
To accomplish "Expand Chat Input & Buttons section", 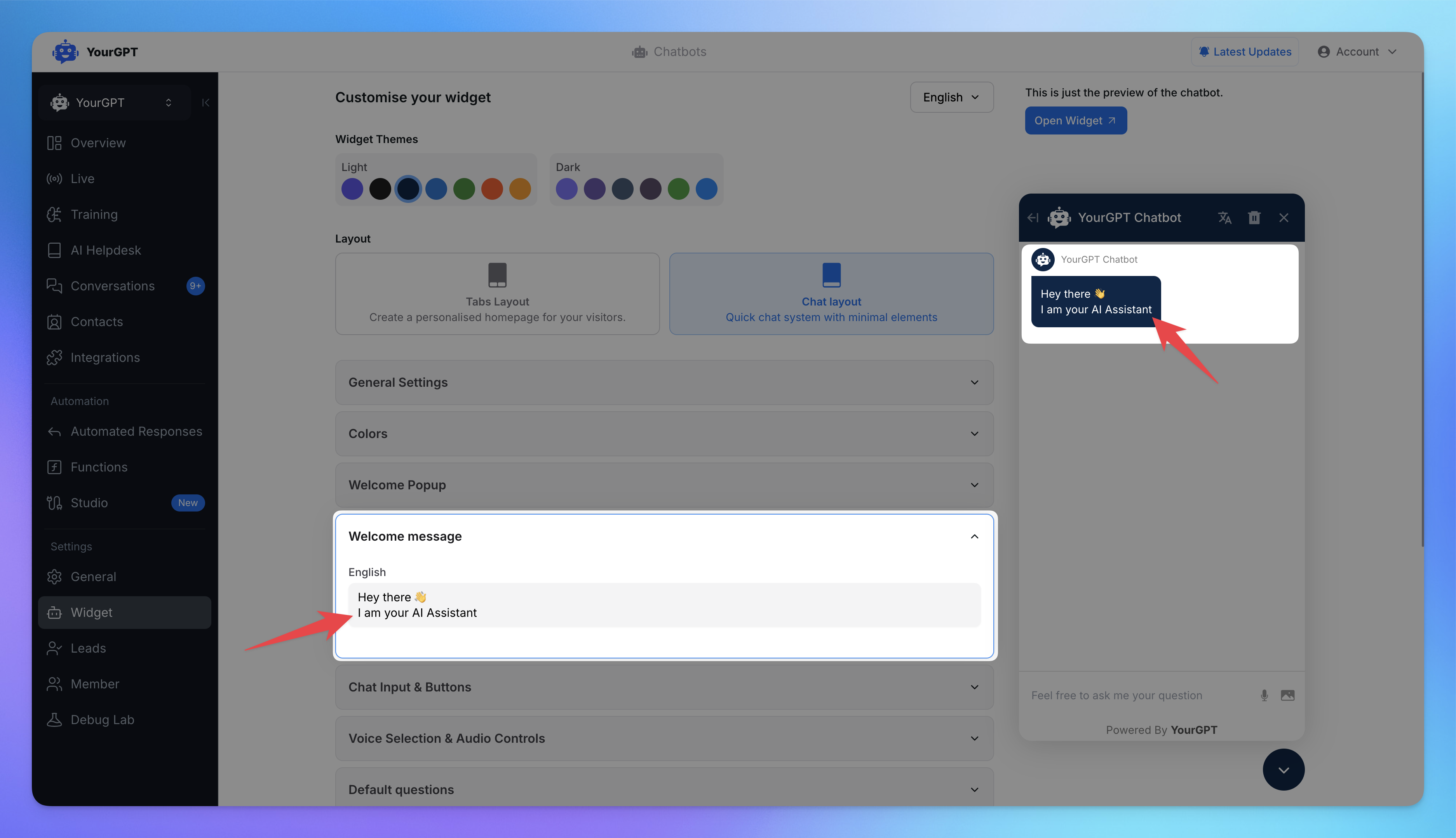I will 664,687.
